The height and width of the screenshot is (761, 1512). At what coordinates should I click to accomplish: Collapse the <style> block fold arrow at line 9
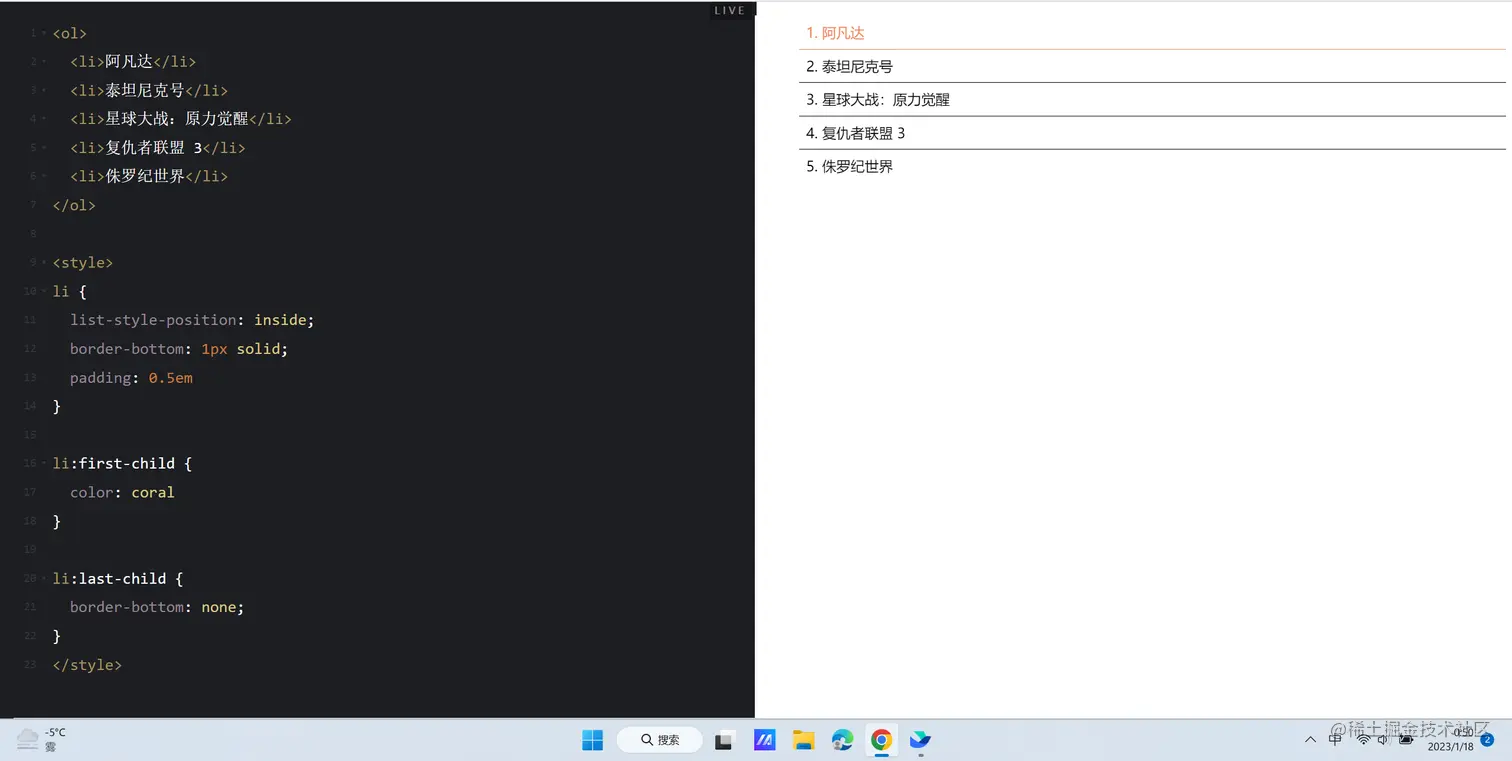click(x=43, y=262)
